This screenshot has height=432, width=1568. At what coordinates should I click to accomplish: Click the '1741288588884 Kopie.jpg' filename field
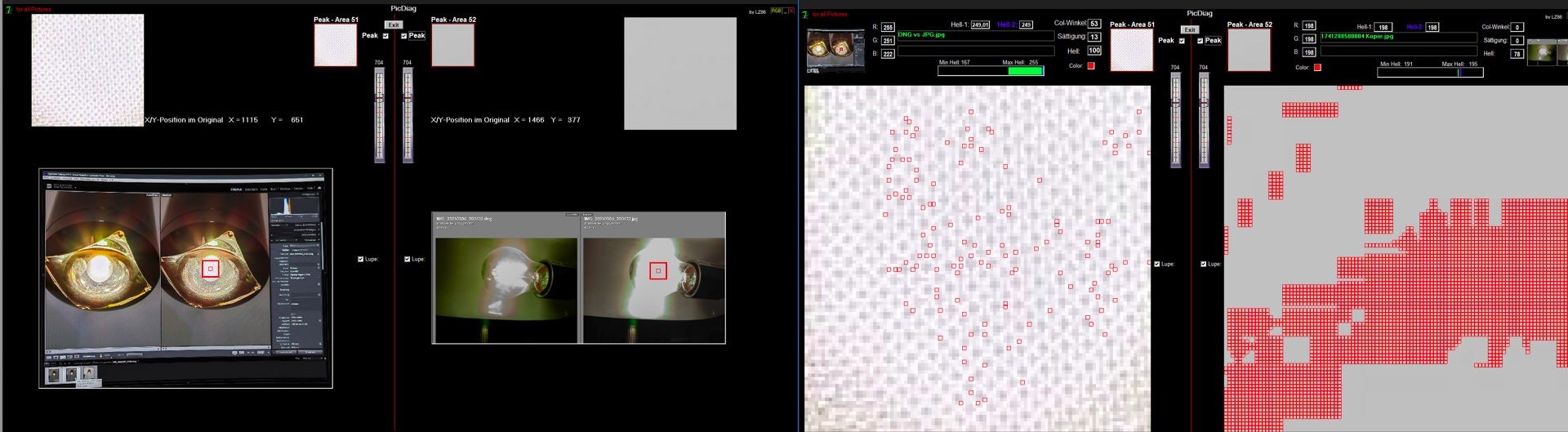tap(1398, 37)
